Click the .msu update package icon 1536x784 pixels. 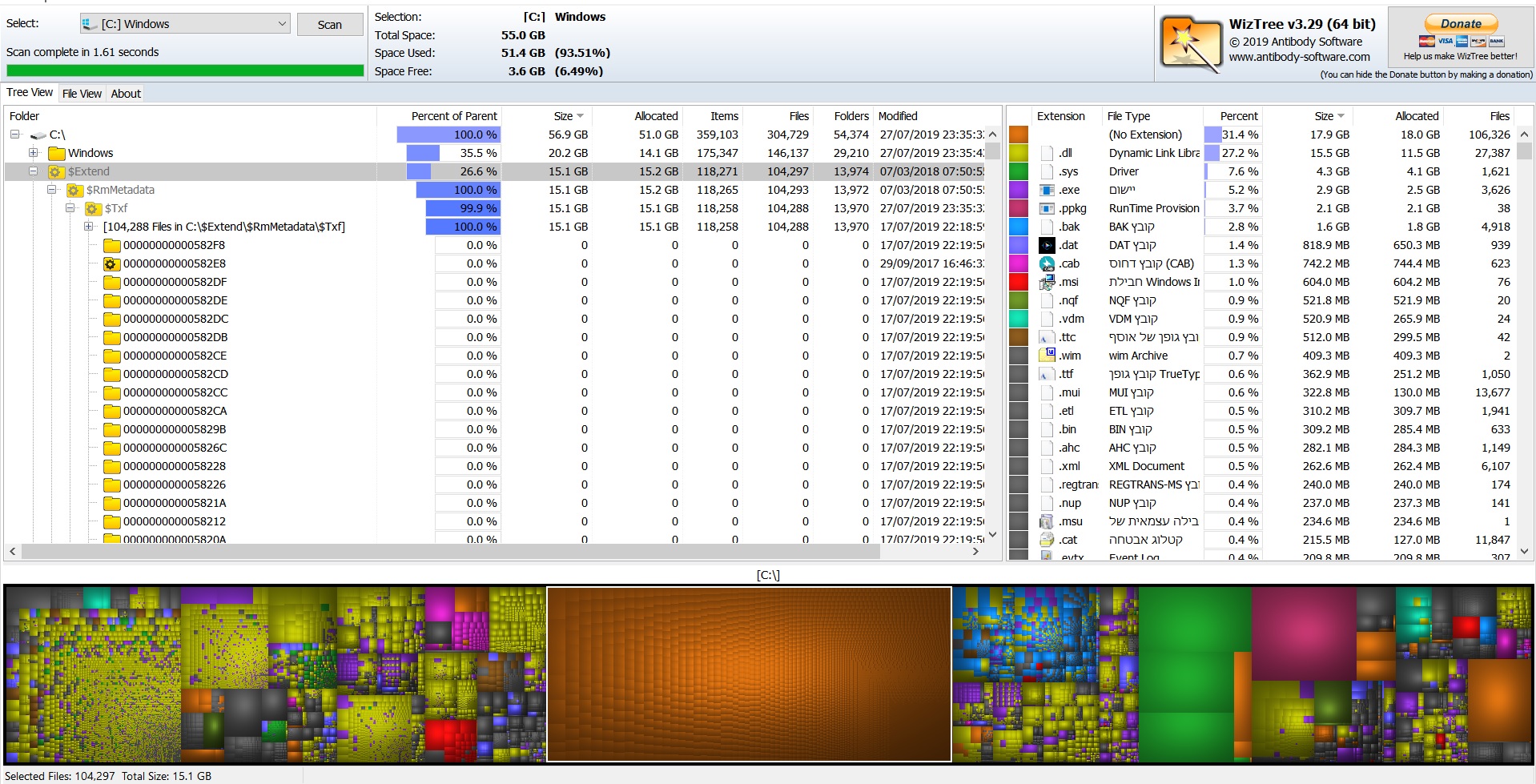1047,521
